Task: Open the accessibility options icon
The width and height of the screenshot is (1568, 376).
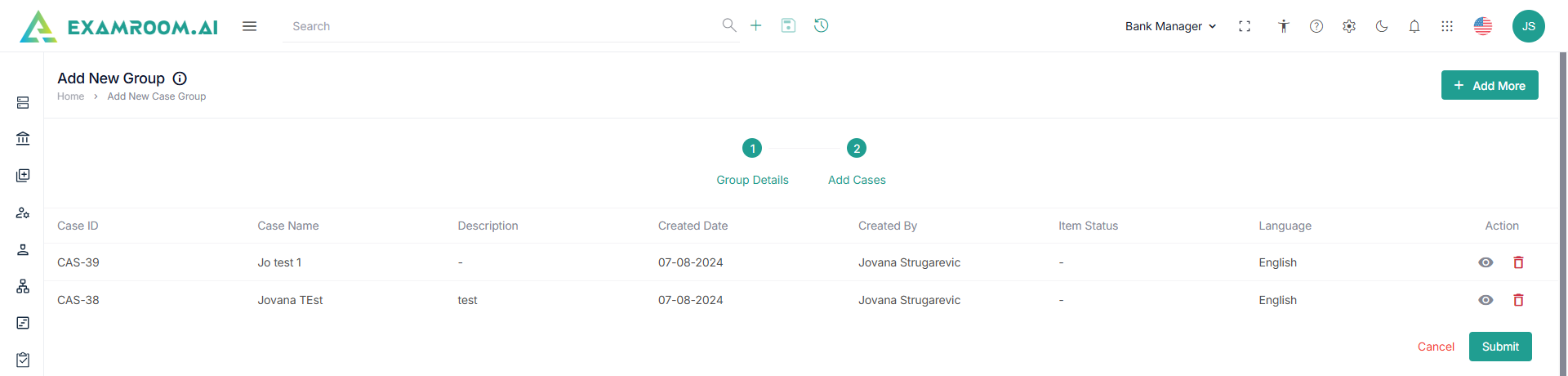Action: (1284, 26)
